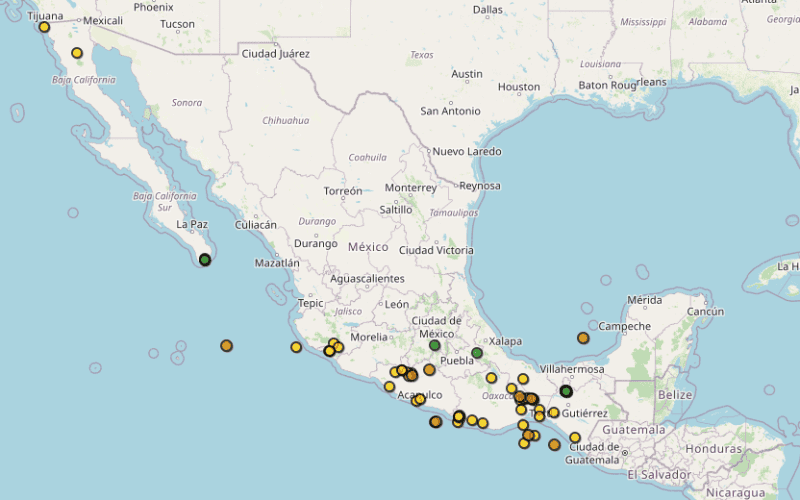
Task: Click the Houston city label
Action: tap(518, 87)
